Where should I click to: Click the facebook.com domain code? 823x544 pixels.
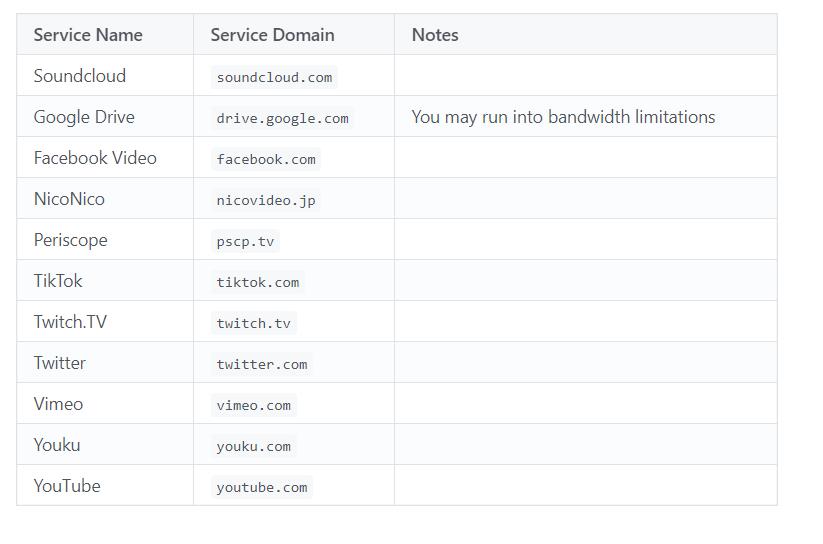pos(266,159)
